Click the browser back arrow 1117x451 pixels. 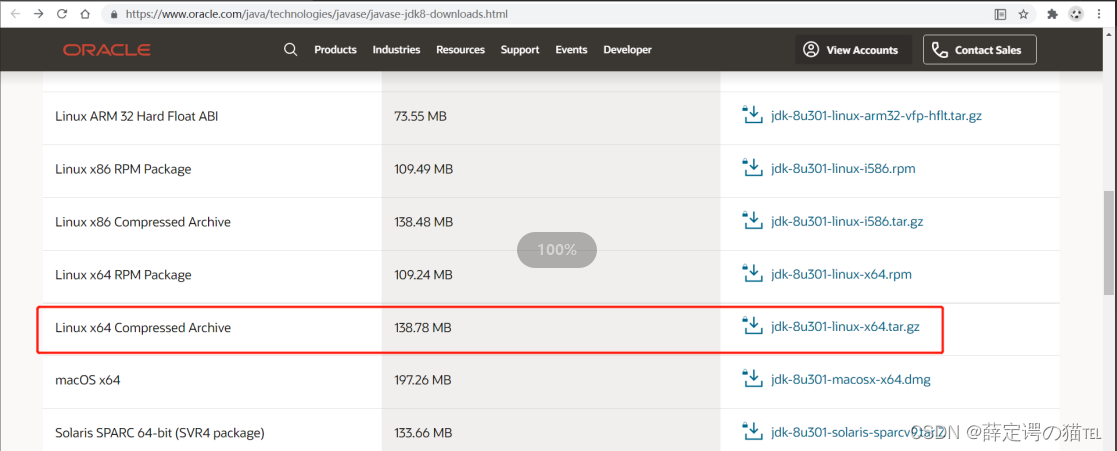15,14
